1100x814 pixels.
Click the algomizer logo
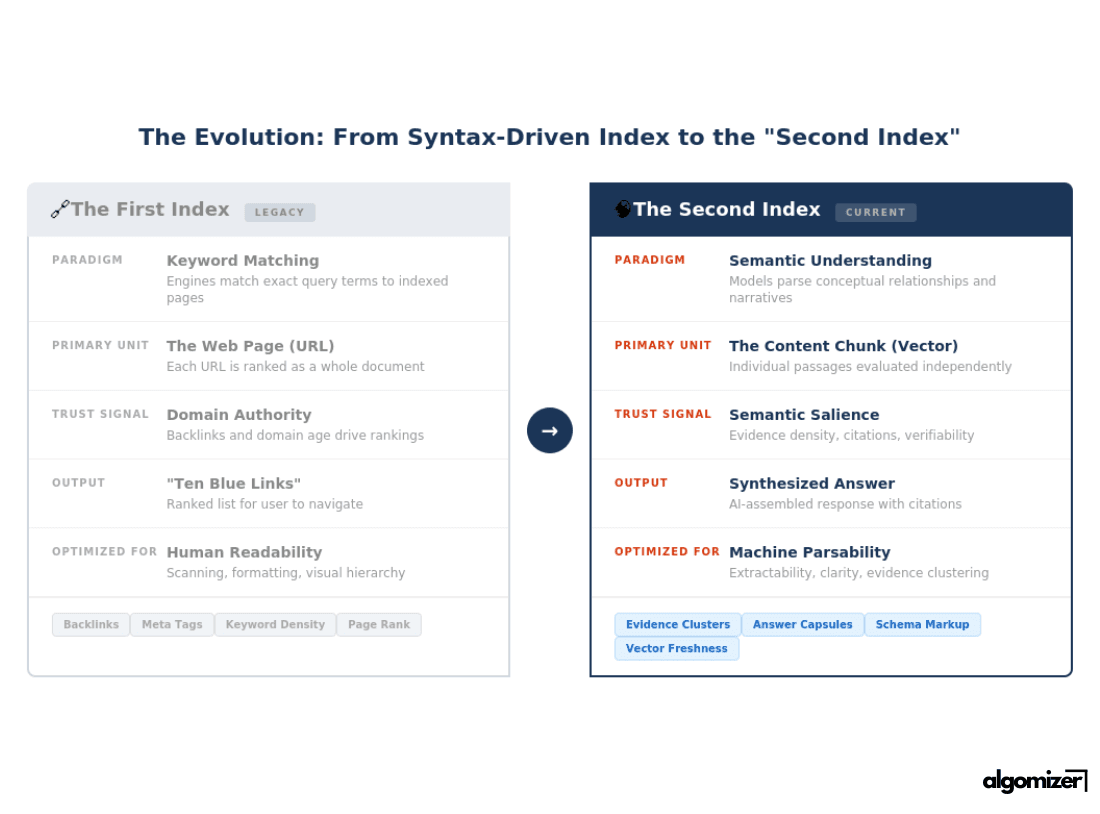click(x=1034, y=780)
